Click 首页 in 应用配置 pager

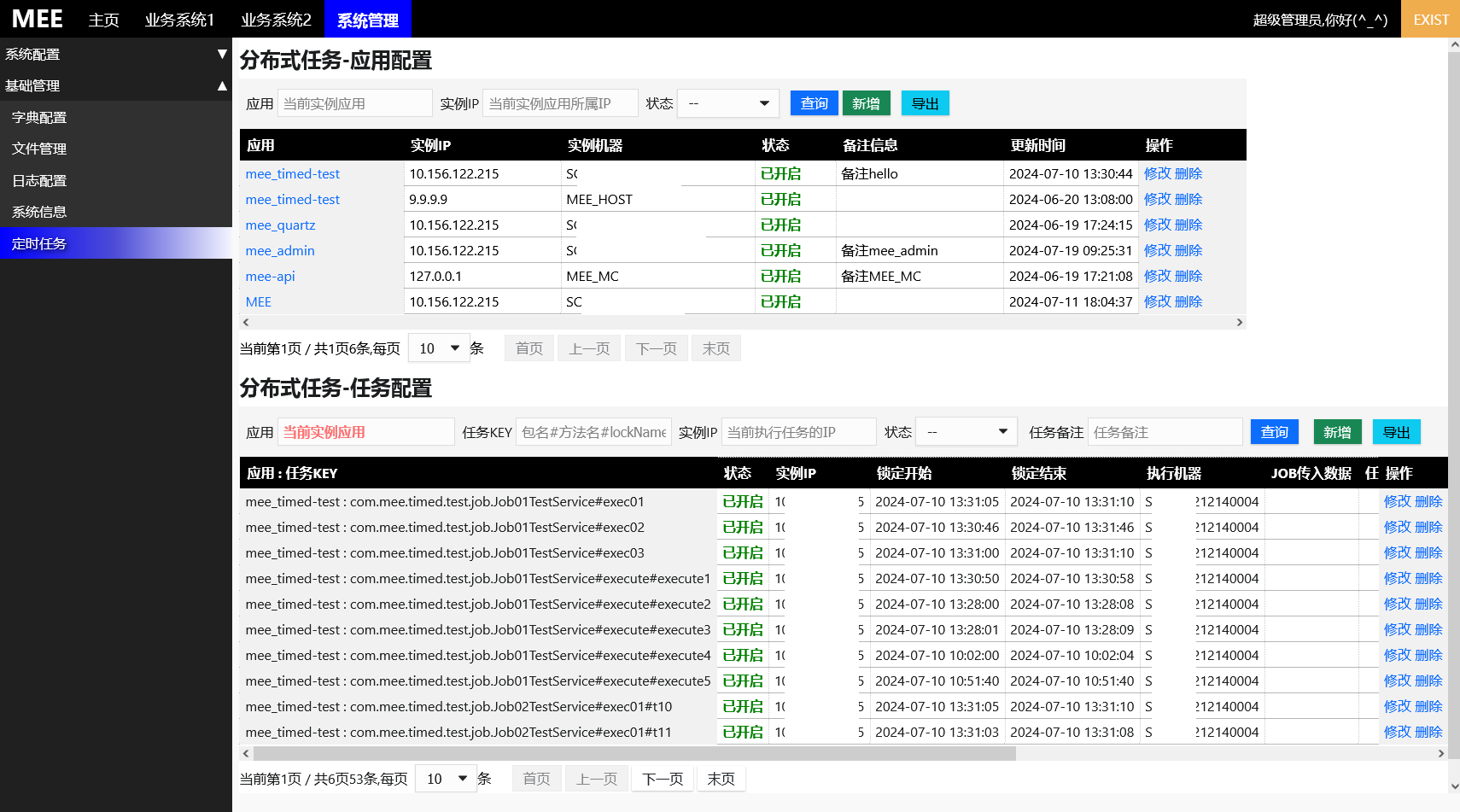[529, 348]
